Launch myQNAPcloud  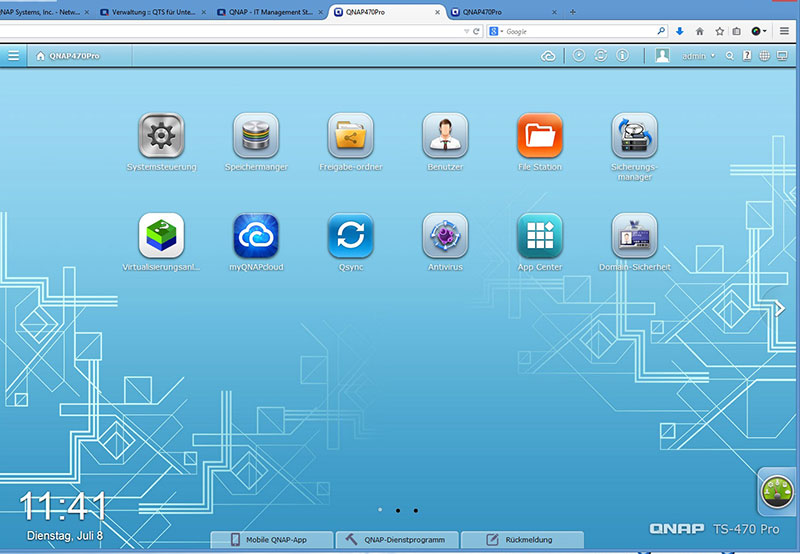256,236
